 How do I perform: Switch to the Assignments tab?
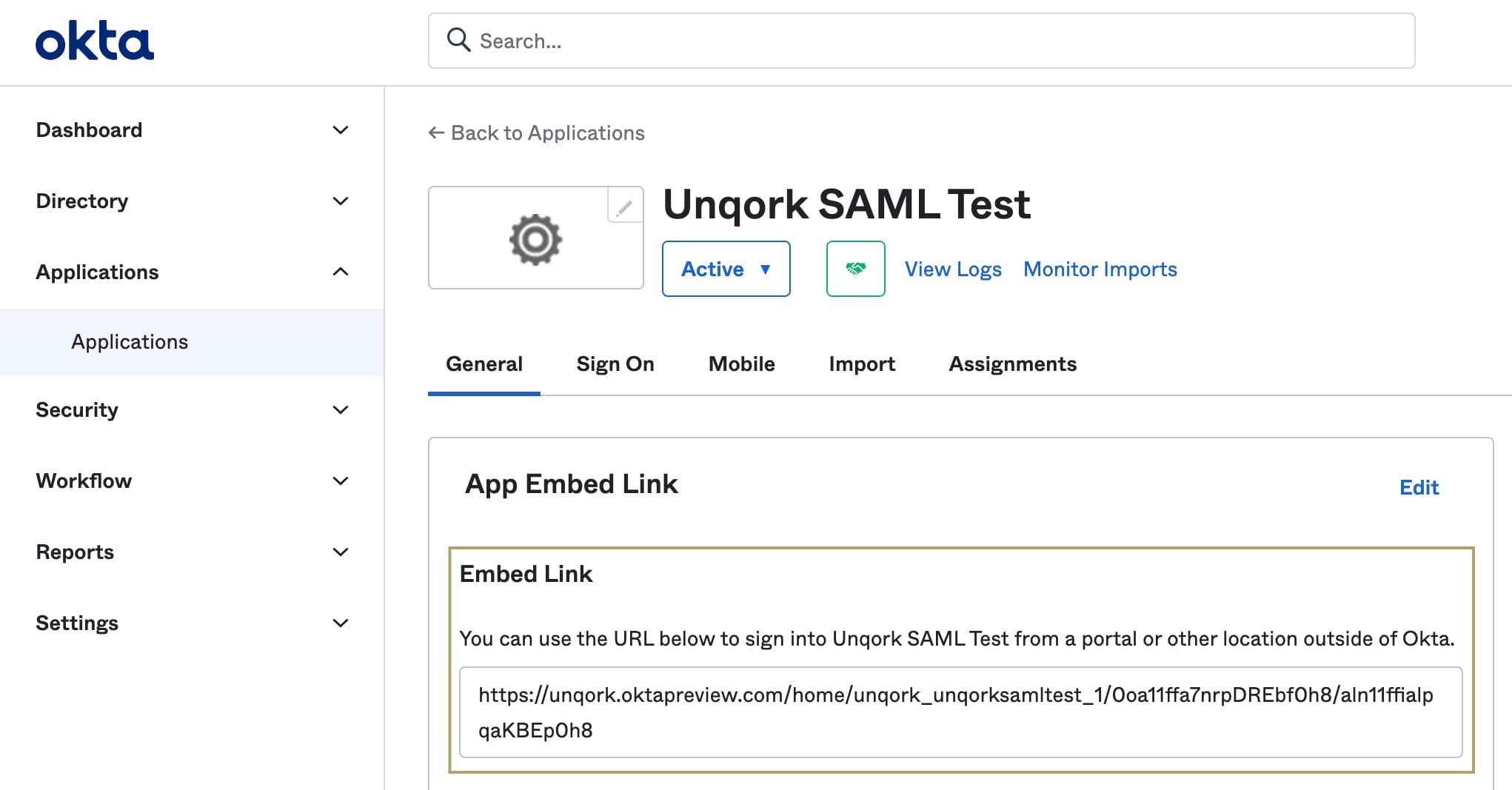[x=1012, y=364]
